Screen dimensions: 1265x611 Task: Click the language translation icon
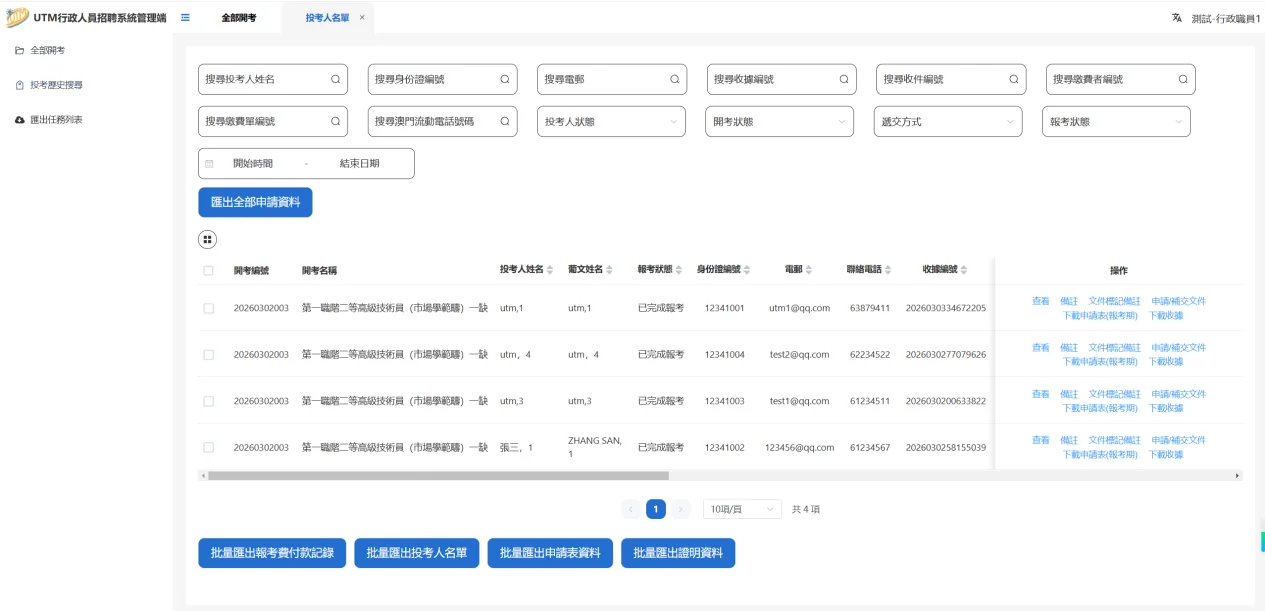point(1177,18)
